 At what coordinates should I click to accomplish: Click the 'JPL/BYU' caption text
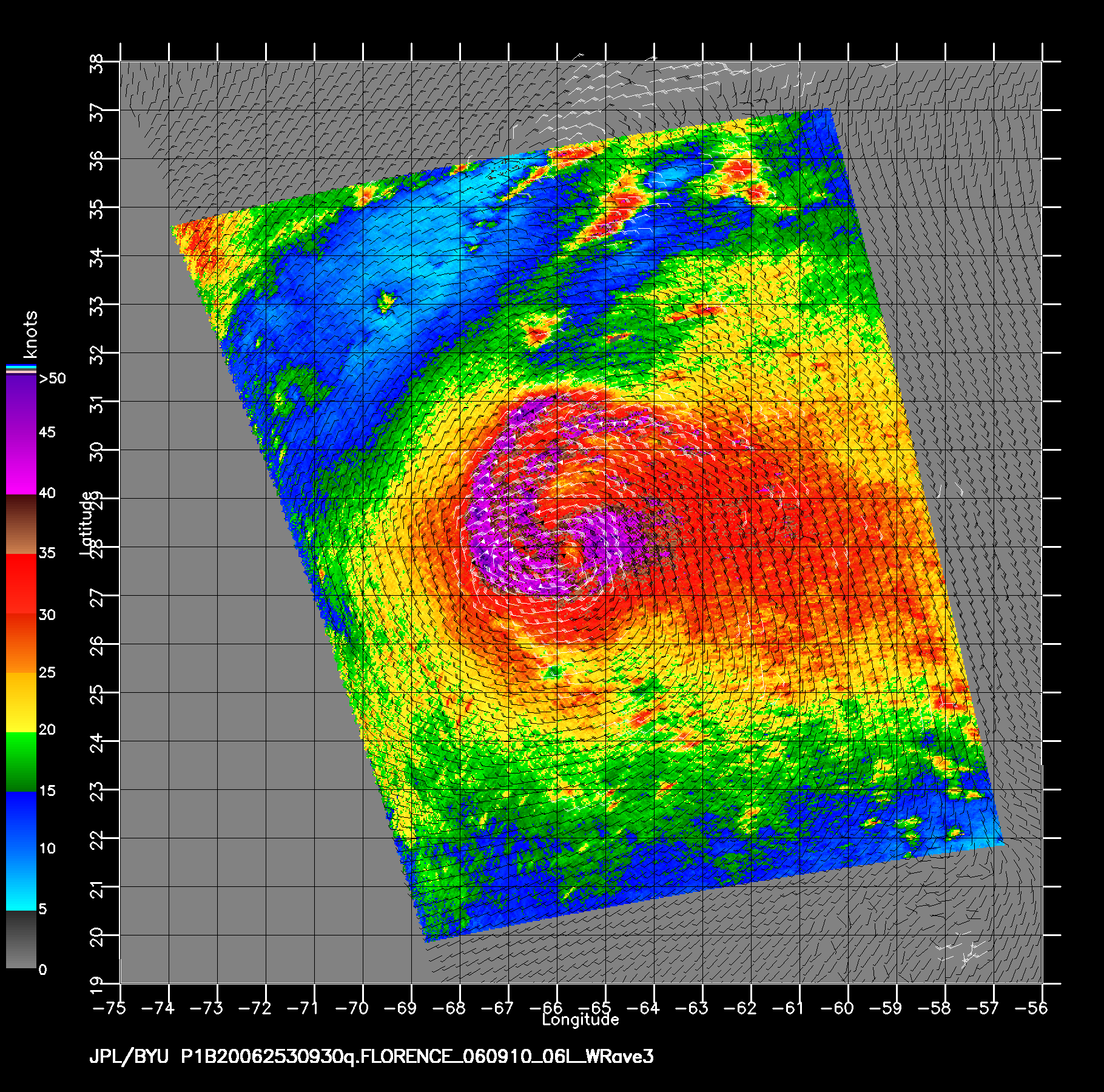(129, 1057)
